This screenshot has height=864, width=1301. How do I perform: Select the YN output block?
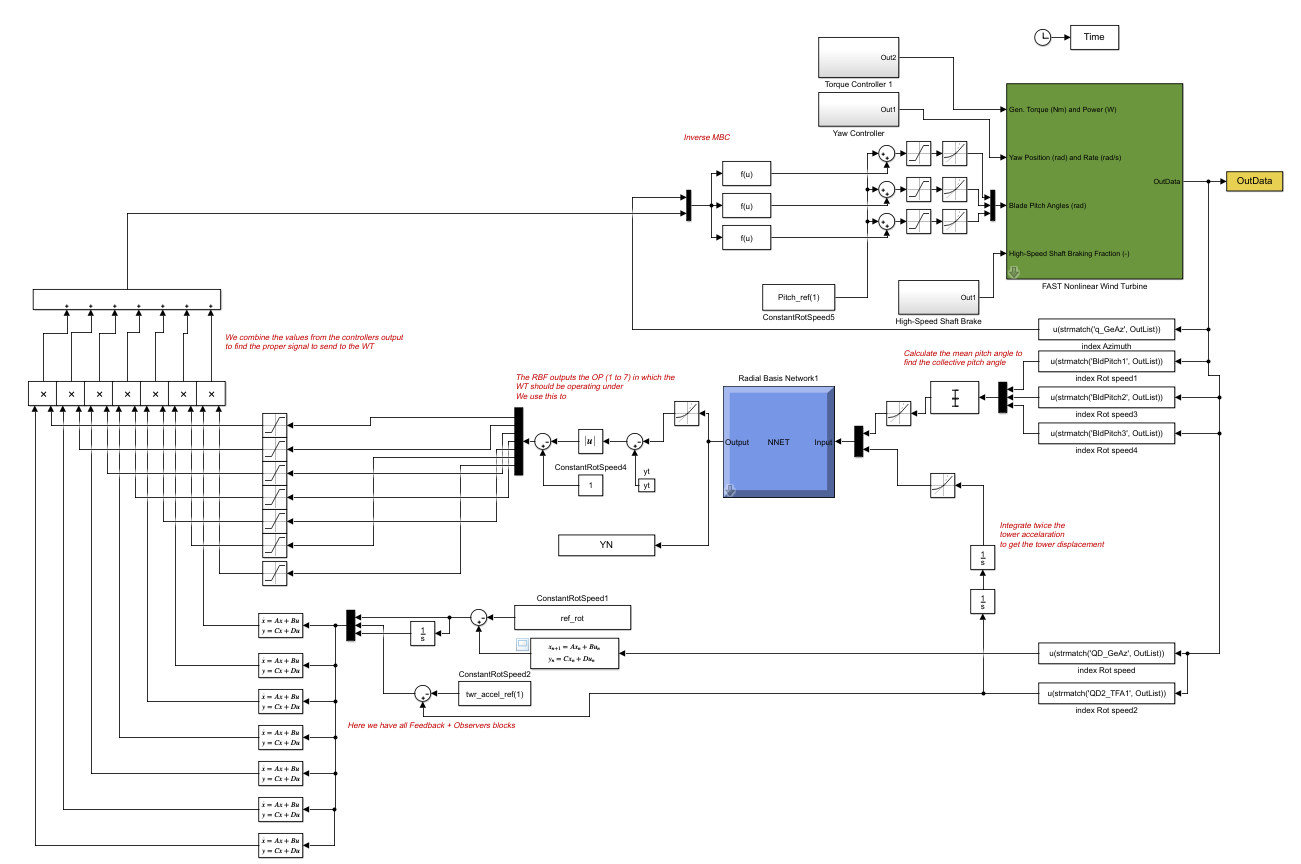606,545
